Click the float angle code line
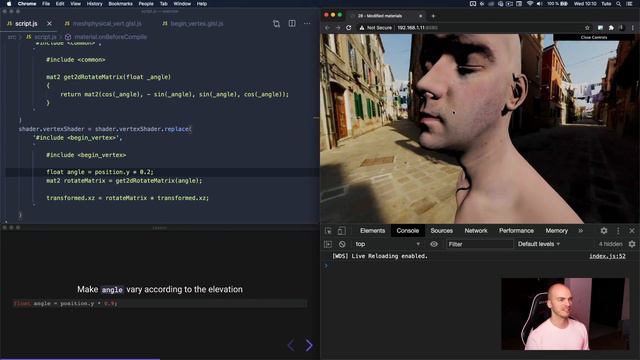 pos(100,172)
